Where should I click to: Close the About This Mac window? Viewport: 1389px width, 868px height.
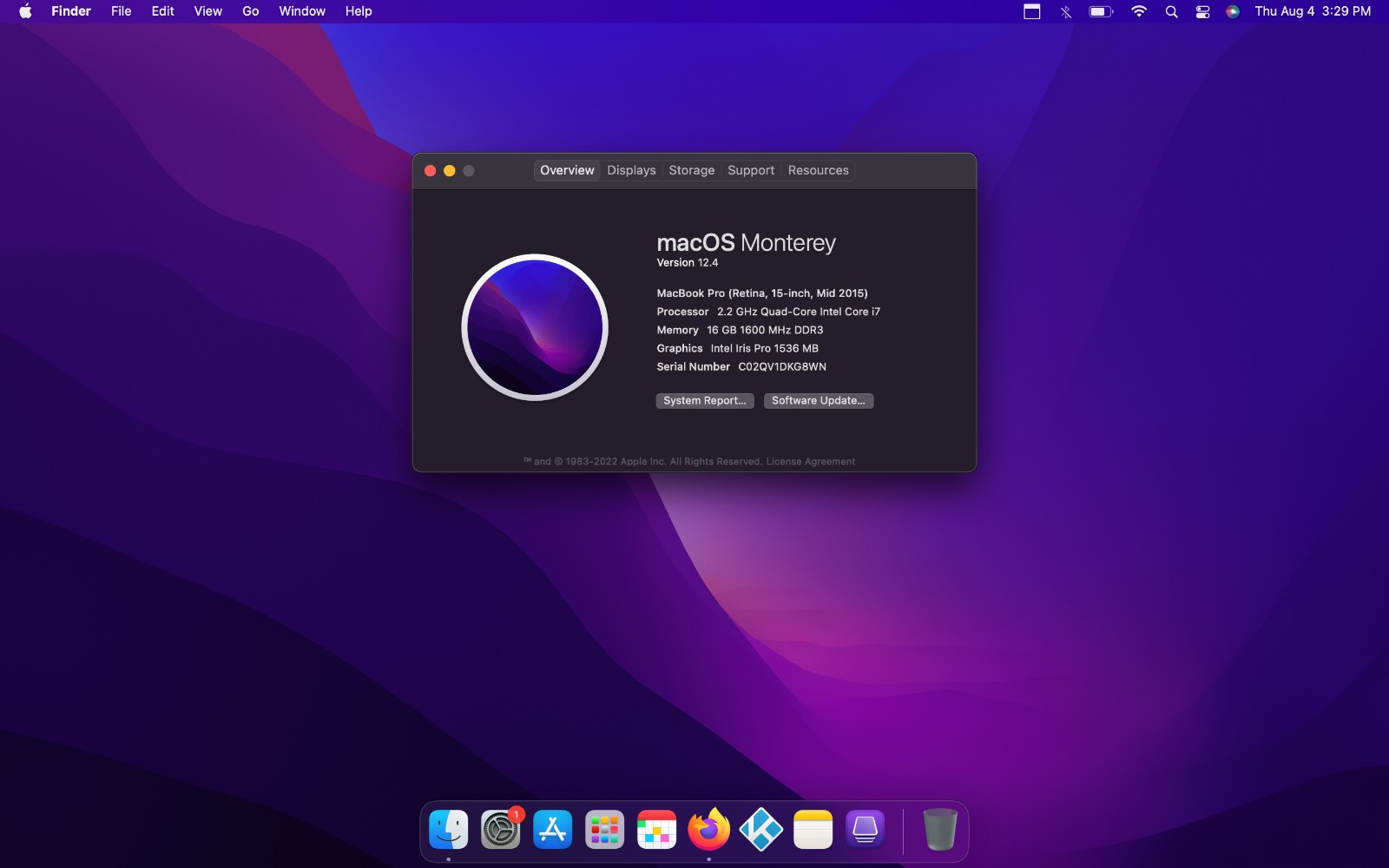click(430, 171)
